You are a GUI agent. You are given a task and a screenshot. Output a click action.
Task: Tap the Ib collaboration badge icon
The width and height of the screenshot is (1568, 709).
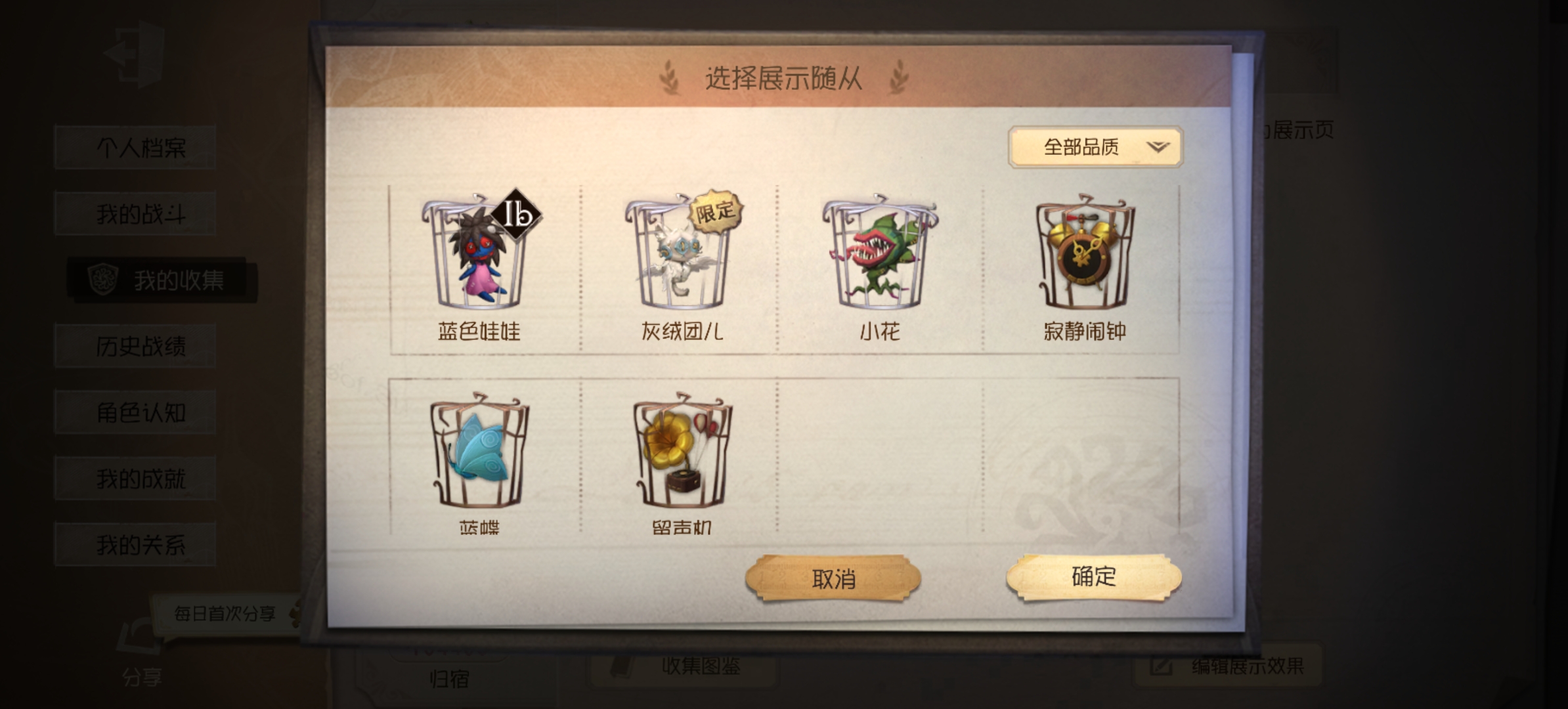[x=517, y=214]
